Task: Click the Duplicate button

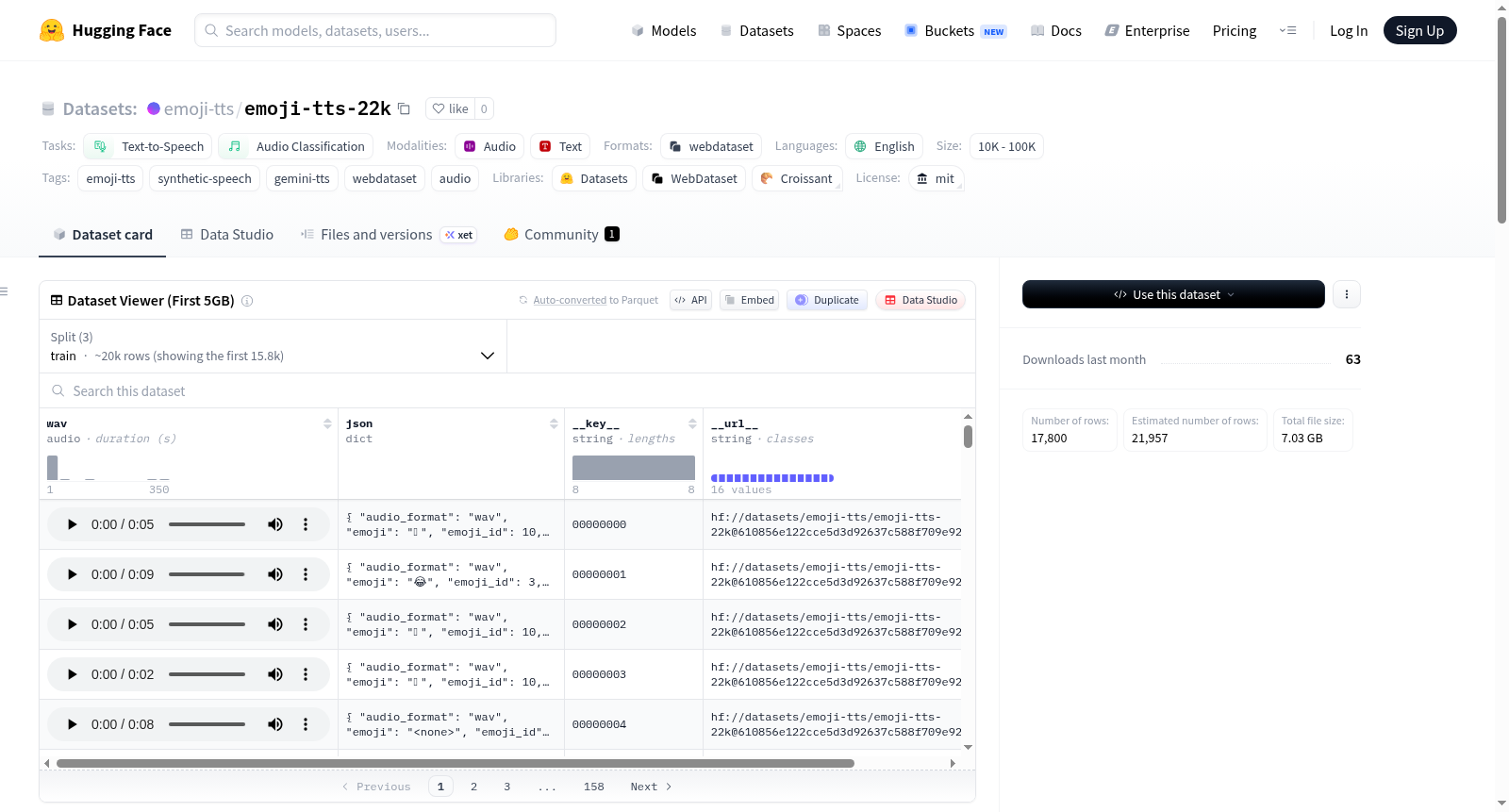Action: click(x=826, y=300)
